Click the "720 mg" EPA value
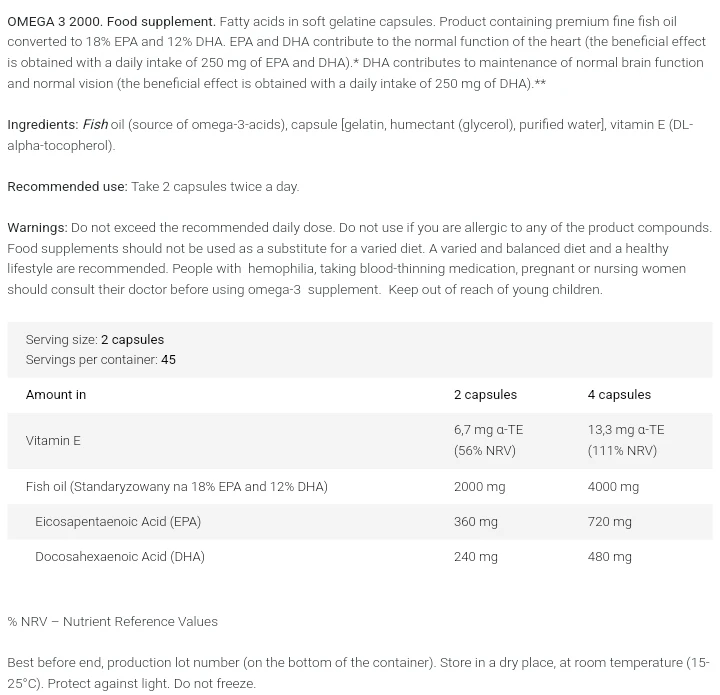Screen dimensions: 720x695 609,522
